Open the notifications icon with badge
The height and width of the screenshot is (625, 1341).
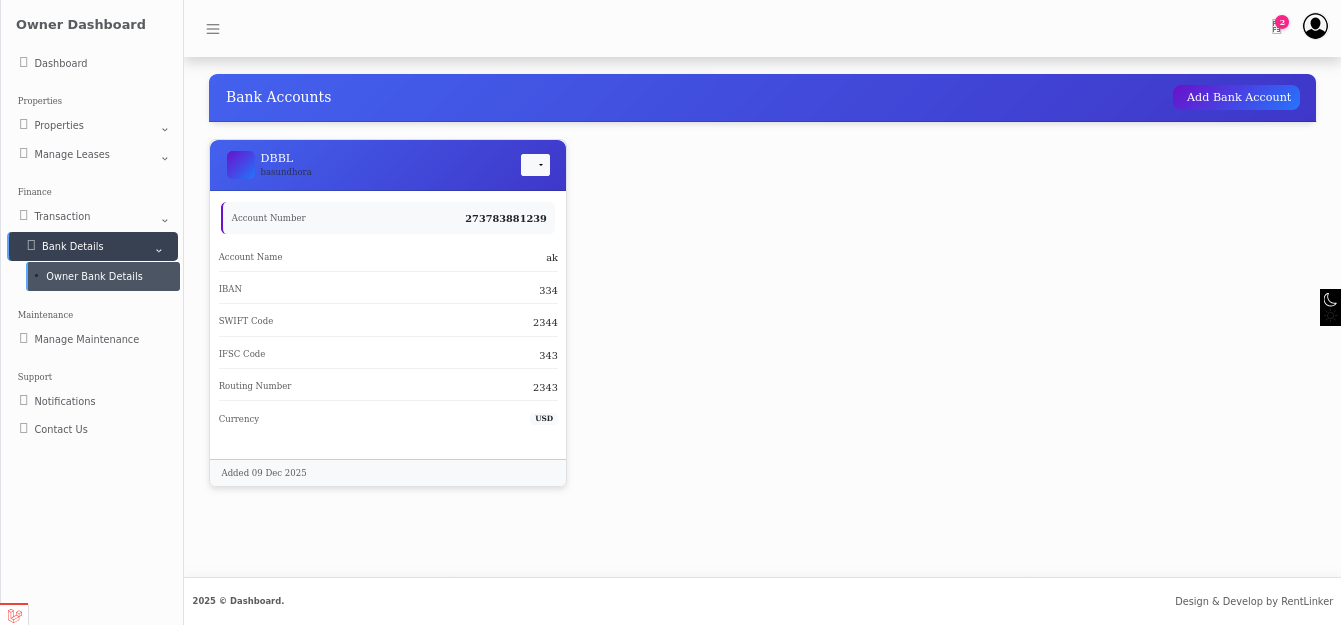(x=1277, y=27)
